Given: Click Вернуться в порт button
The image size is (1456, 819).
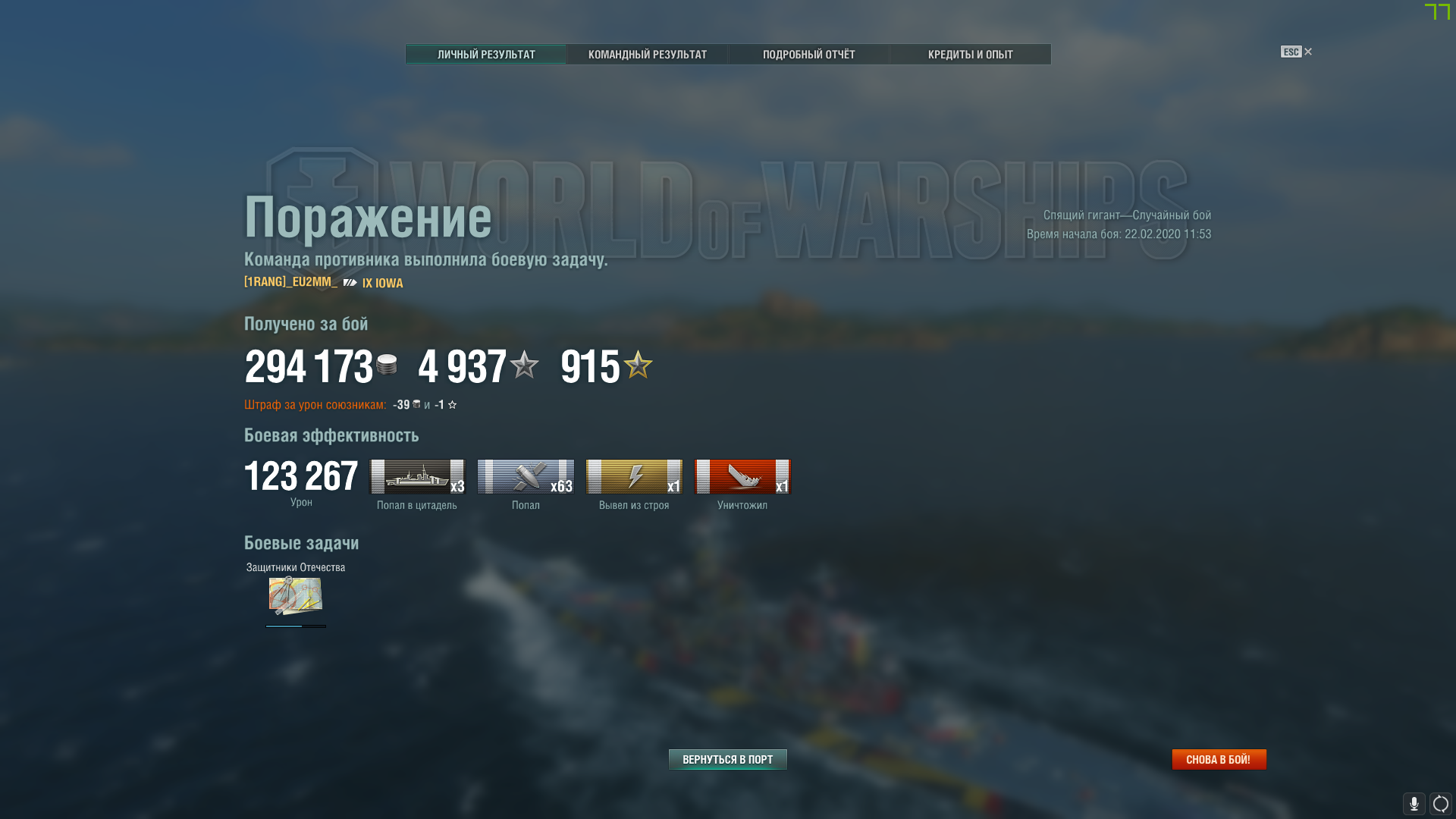Looking at the screenshot, I should pyautogui.click(x=728, y=759).
